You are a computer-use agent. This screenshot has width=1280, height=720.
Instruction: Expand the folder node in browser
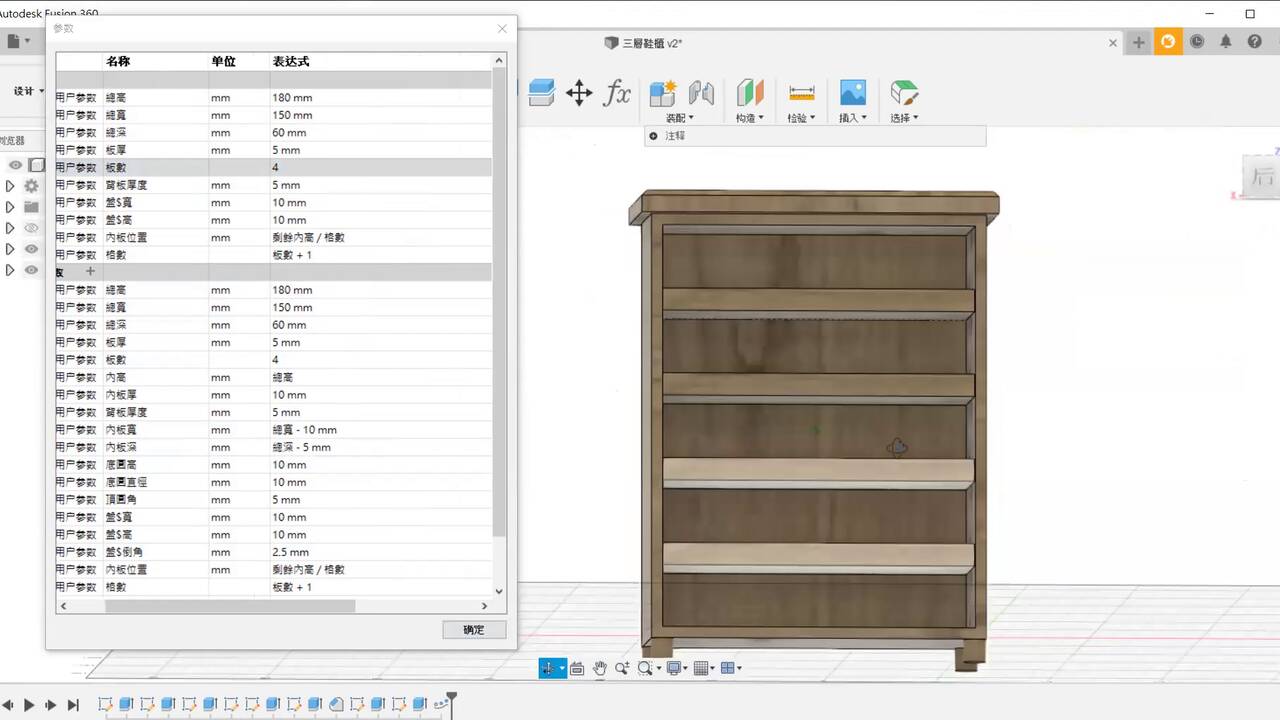coord(10,207)
